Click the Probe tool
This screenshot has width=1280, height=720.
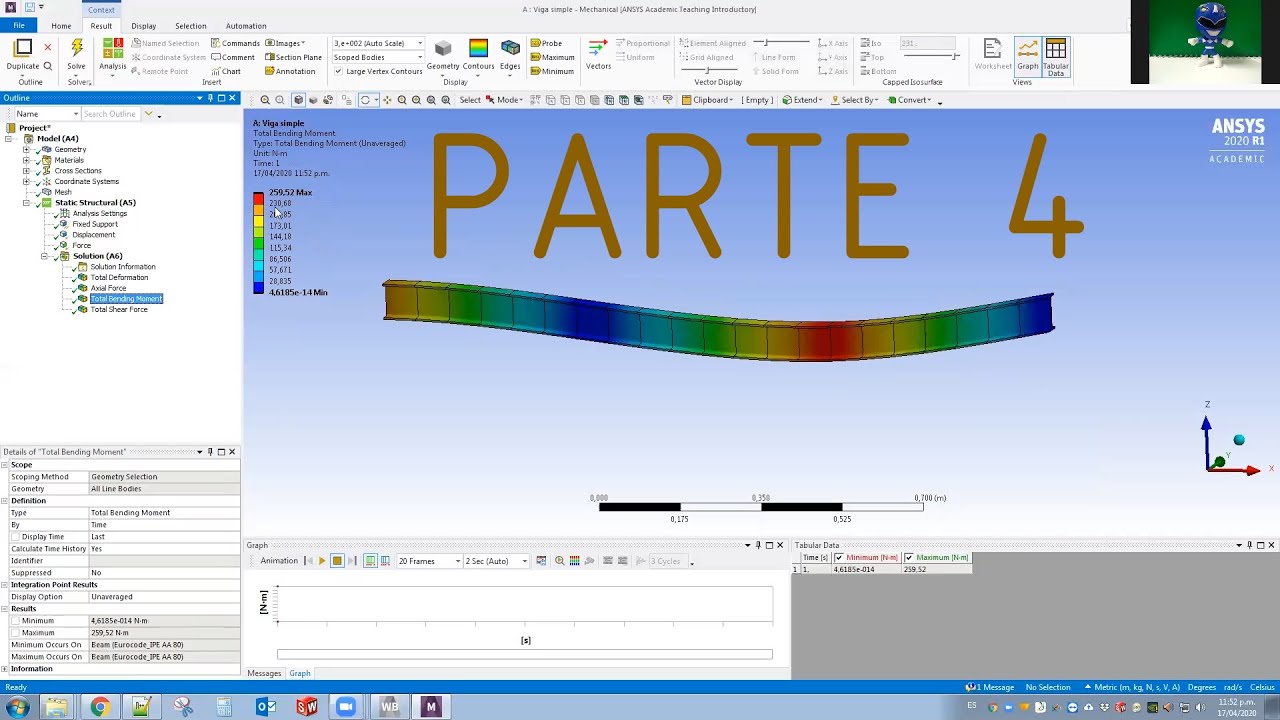547,43
